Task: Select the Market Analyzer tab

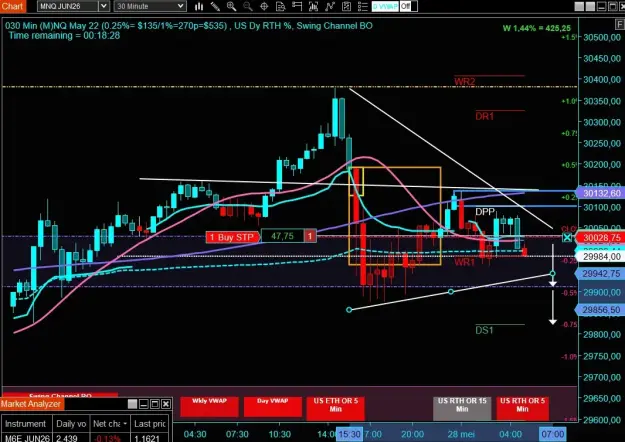Action: [x=31, y=404]
